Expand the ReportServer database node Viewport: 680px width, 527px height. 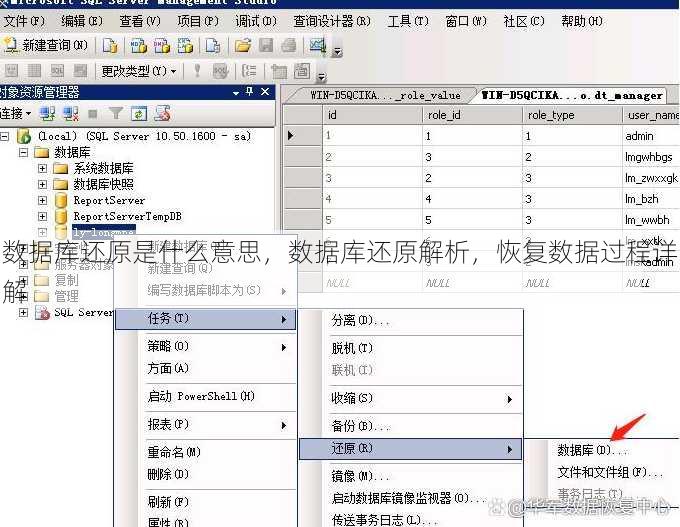(42, 200)
